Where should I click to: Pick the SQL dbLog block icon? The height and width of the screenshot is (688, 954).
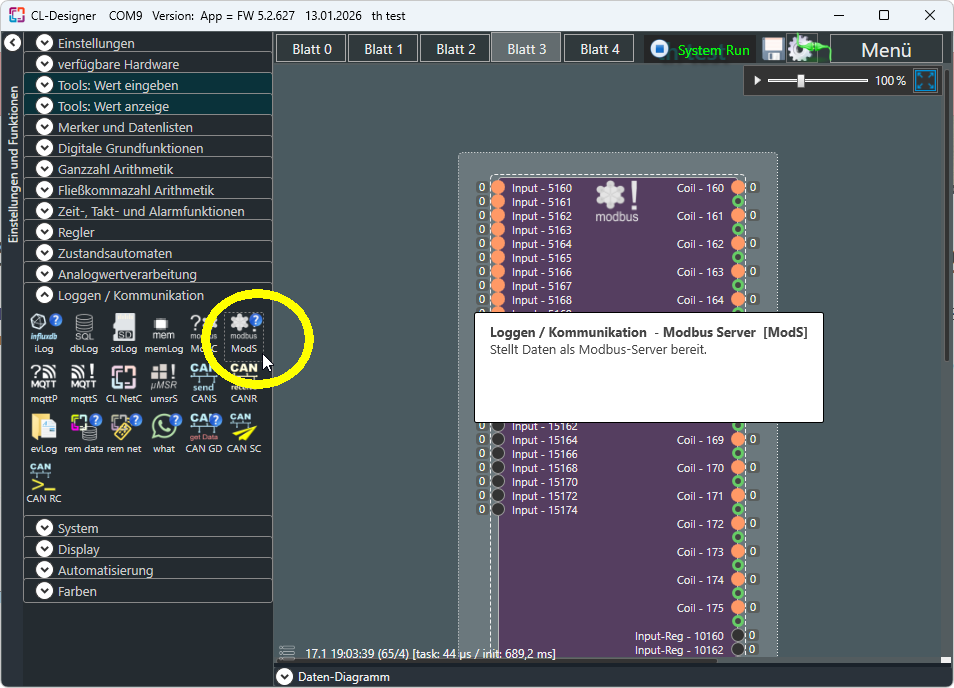84,327
